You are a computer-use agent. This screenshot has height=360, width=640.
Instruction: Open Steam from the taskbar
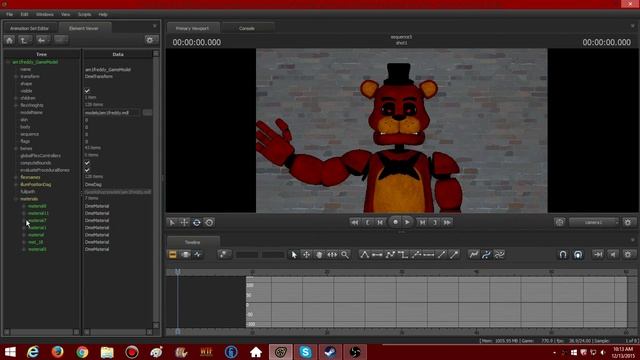pyautogui.click(x=330, y=352)
